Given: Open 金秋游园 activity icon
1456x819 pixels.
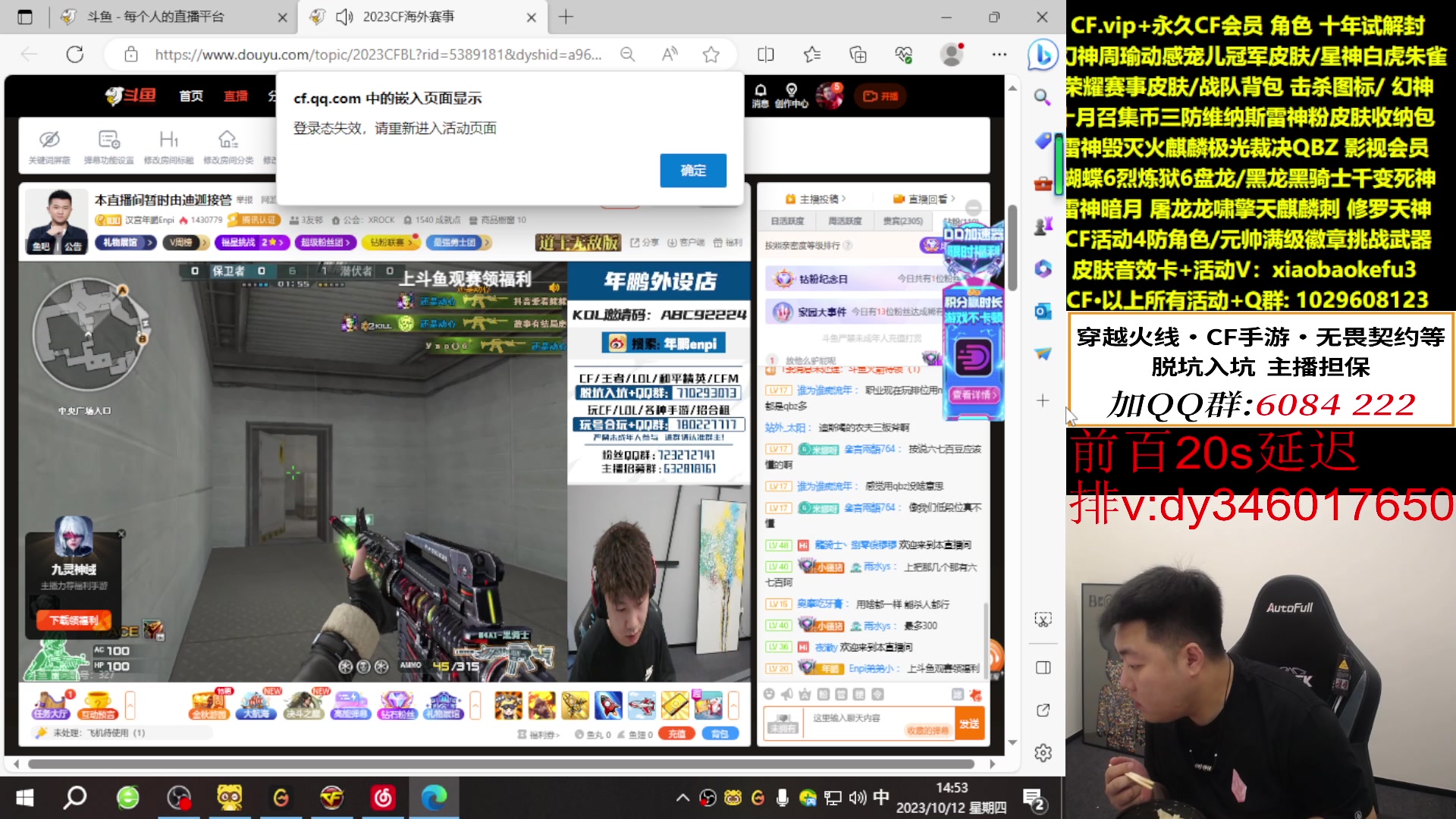Looking at the screenshot, I should coord(209,705).
